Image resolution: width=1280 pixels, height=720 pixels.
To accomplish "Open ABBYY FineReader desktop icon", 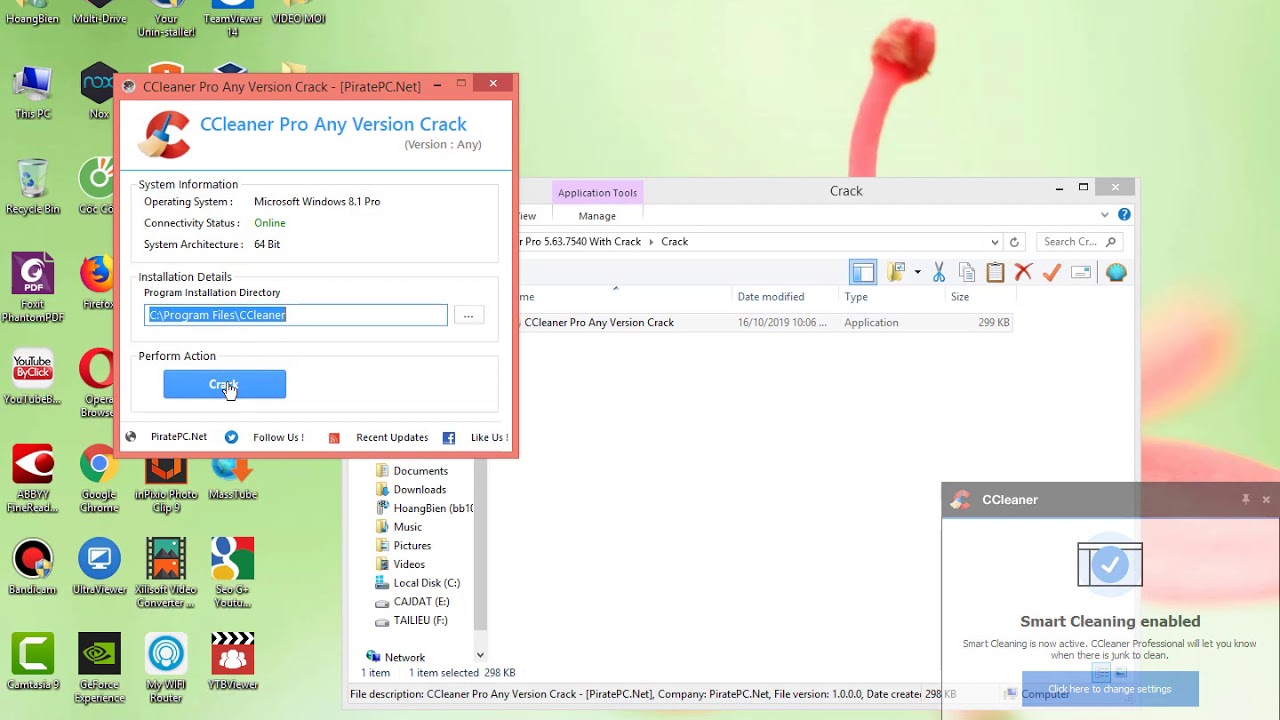I will tap(32, 478).
